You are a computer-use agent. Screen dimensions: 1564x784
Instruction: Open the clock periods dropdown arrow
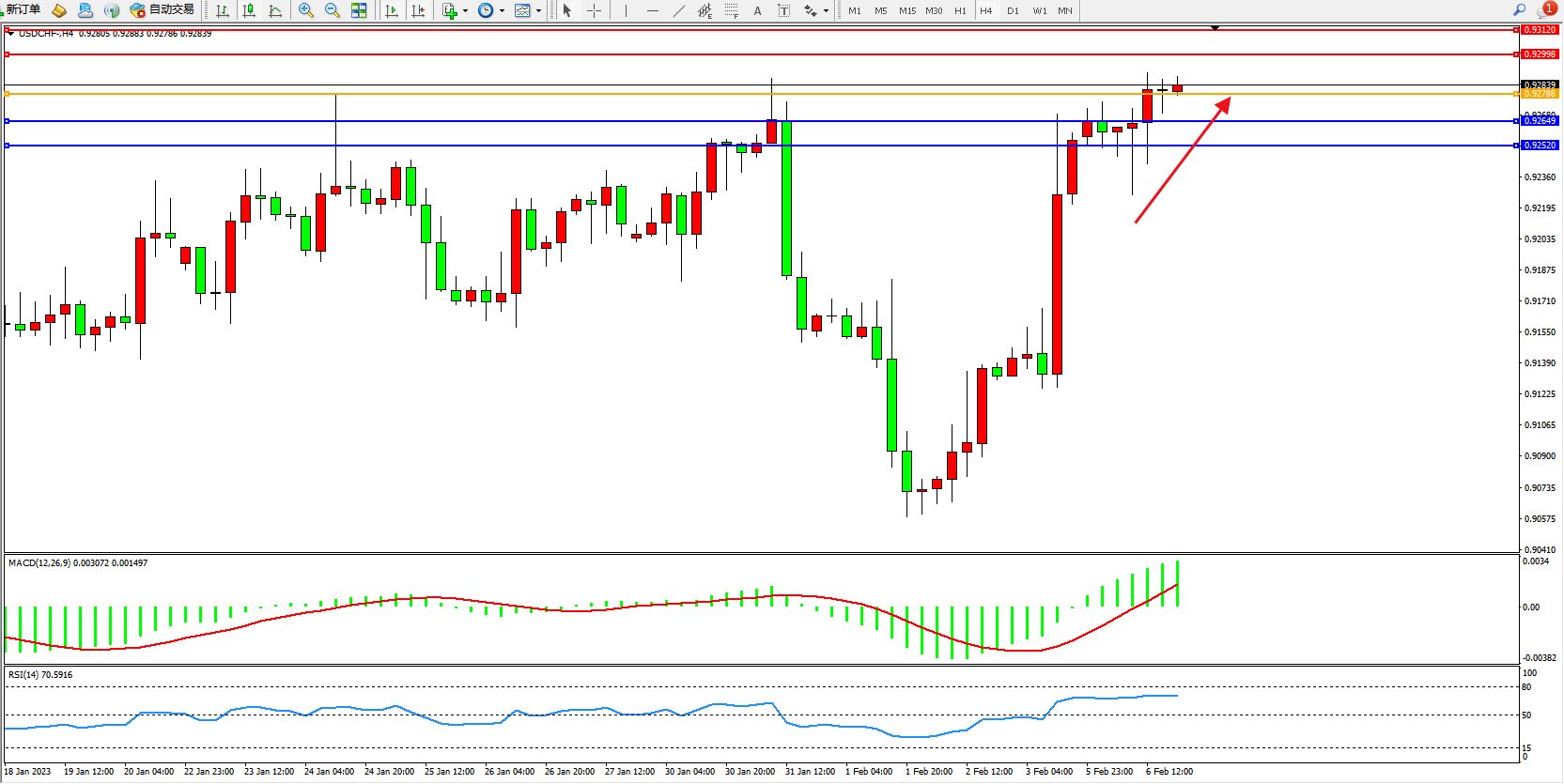[502, 11]
